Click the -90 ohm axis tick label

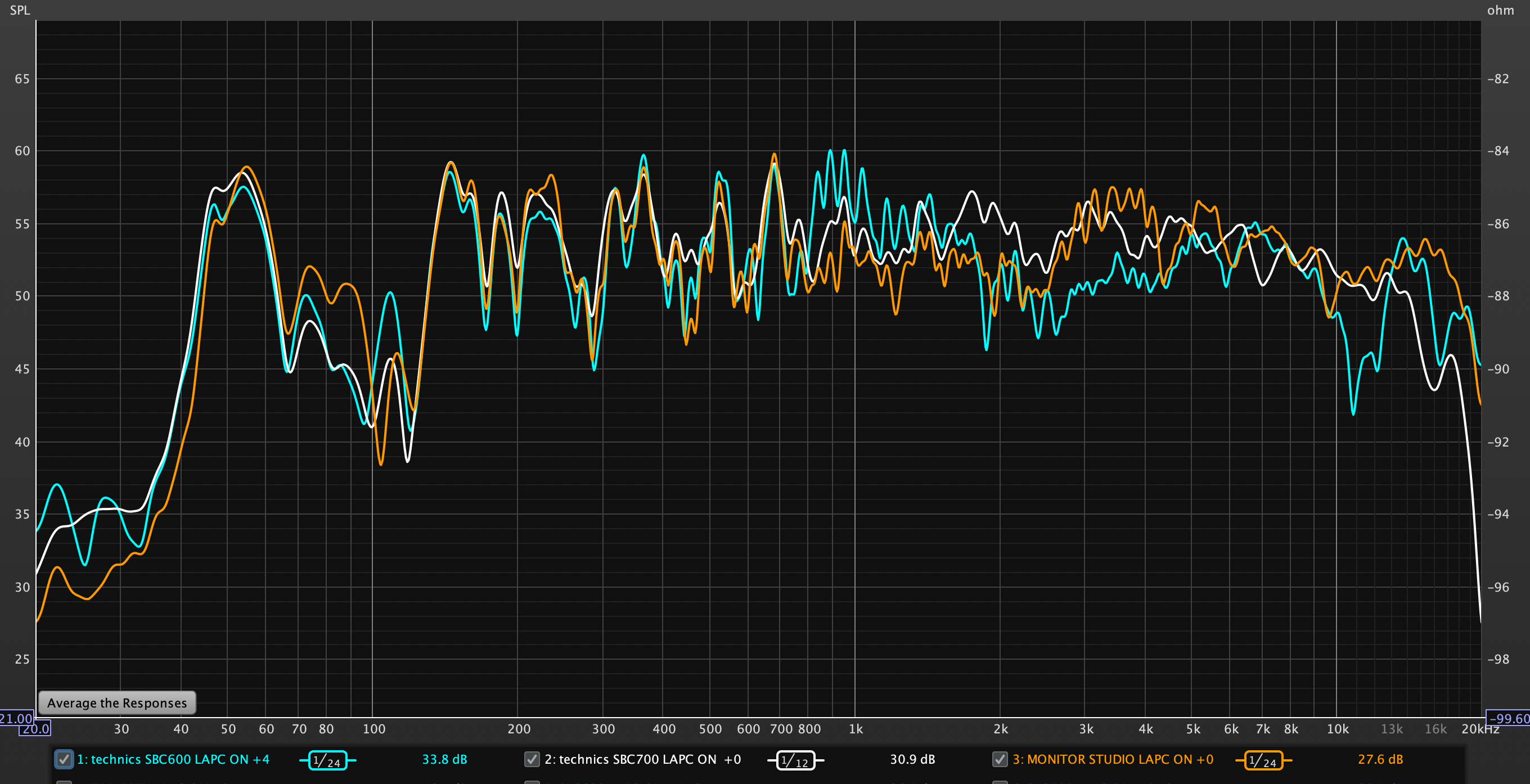coord(1498,369)
